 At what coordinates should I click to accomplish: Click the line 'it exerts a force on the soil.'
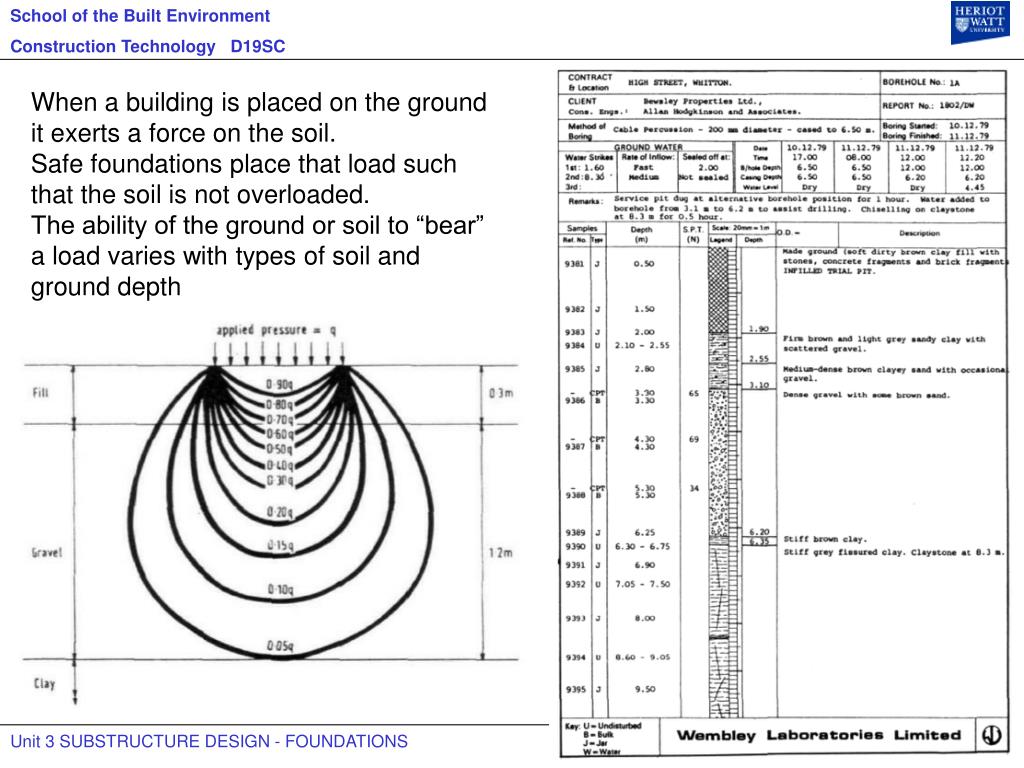click(183, 133)
